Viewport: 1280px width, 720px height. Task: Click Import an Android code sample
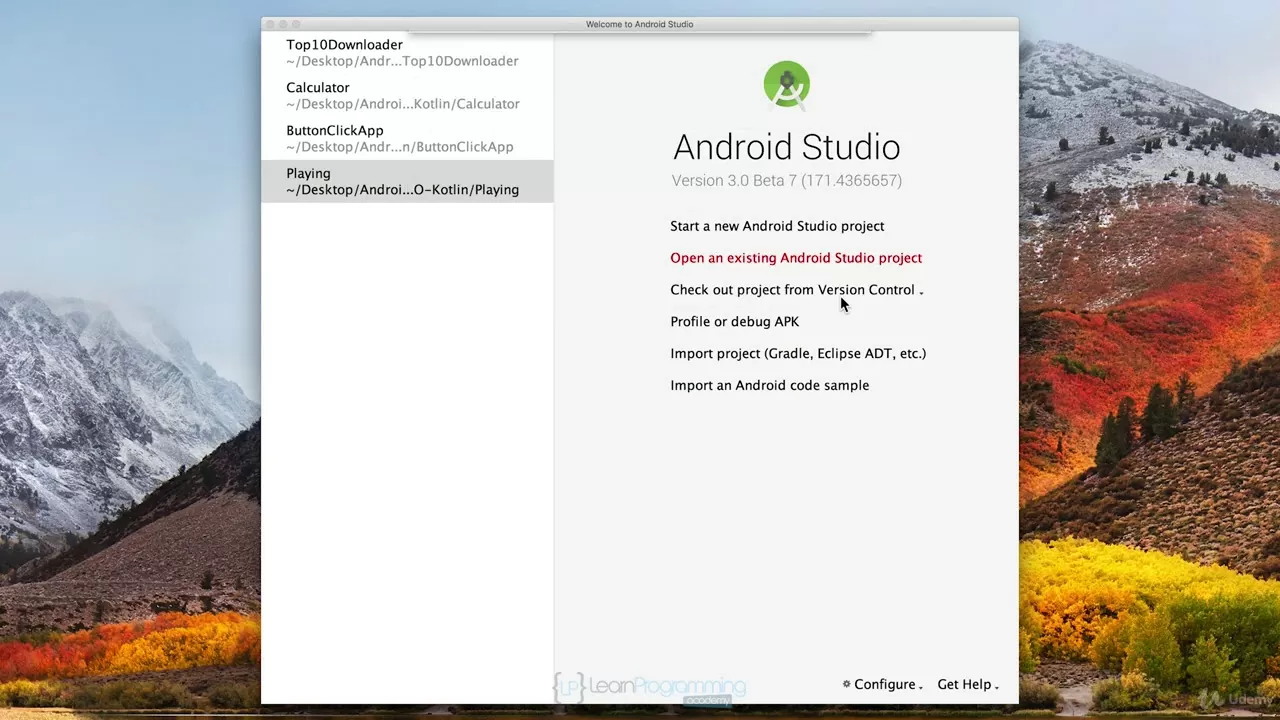point(769,386)
